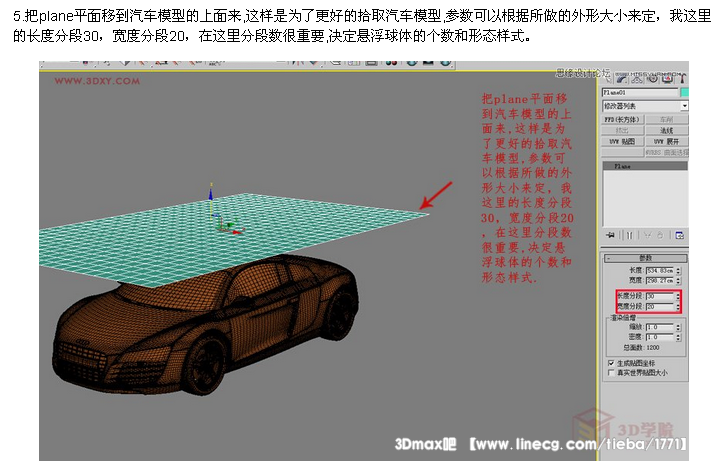Select Plane entry in modifier stack
Screen dimensions: 716x461
pyautogui.click(x=645, y=166)
